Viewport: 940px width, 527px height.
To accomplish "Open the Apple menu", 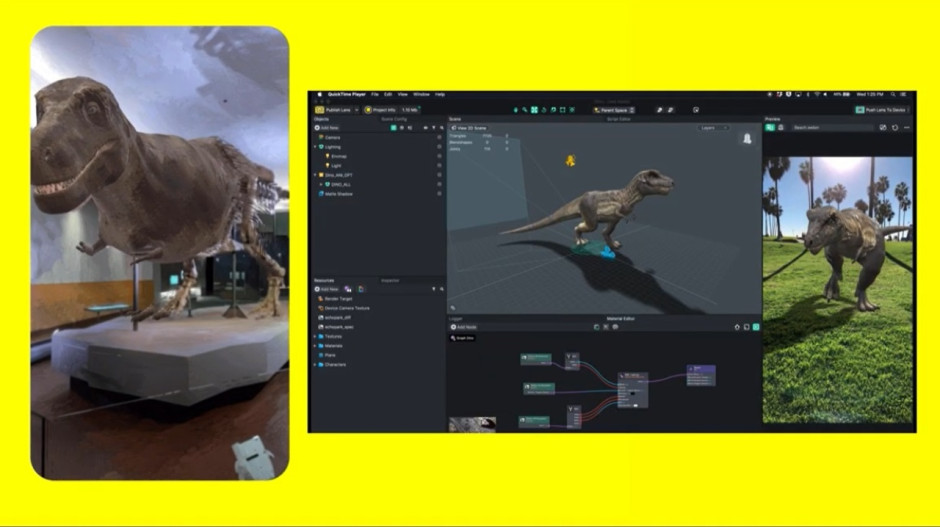I will 320,94.
